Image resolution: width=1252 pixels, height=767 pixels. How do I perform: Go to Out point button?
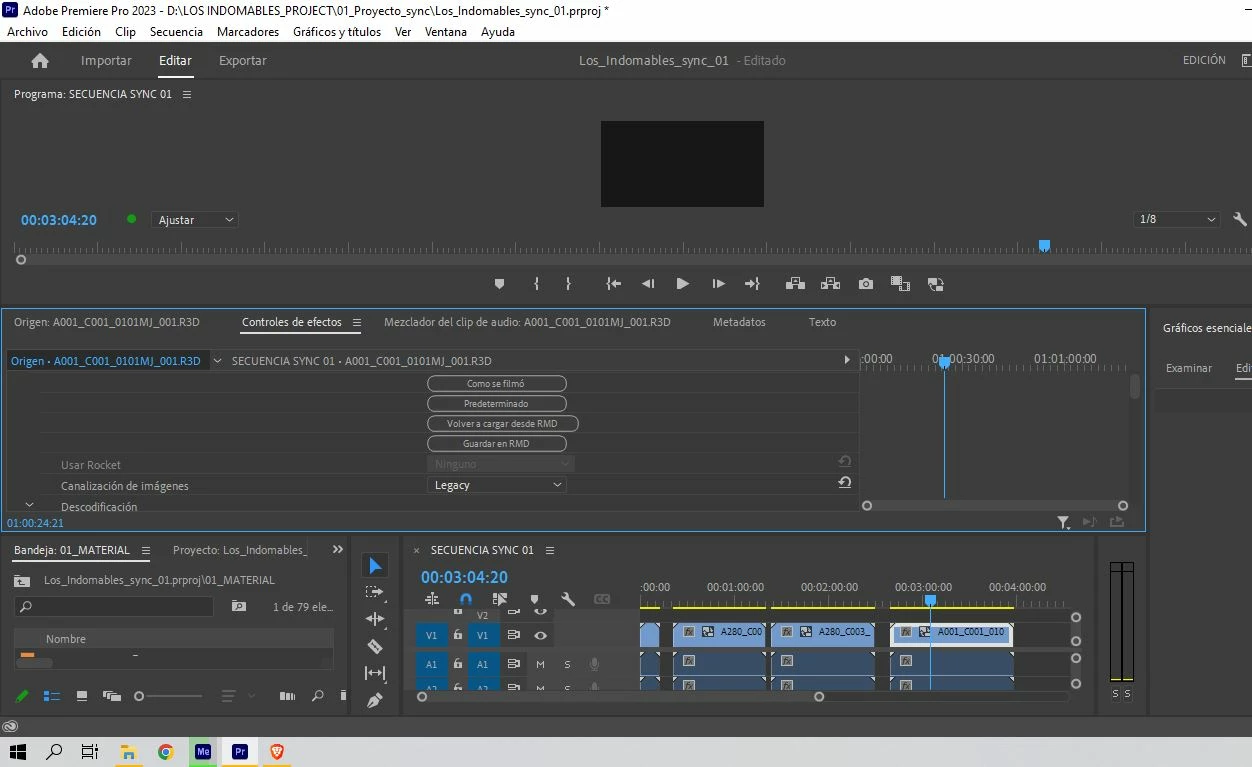(x=752, y=284)
